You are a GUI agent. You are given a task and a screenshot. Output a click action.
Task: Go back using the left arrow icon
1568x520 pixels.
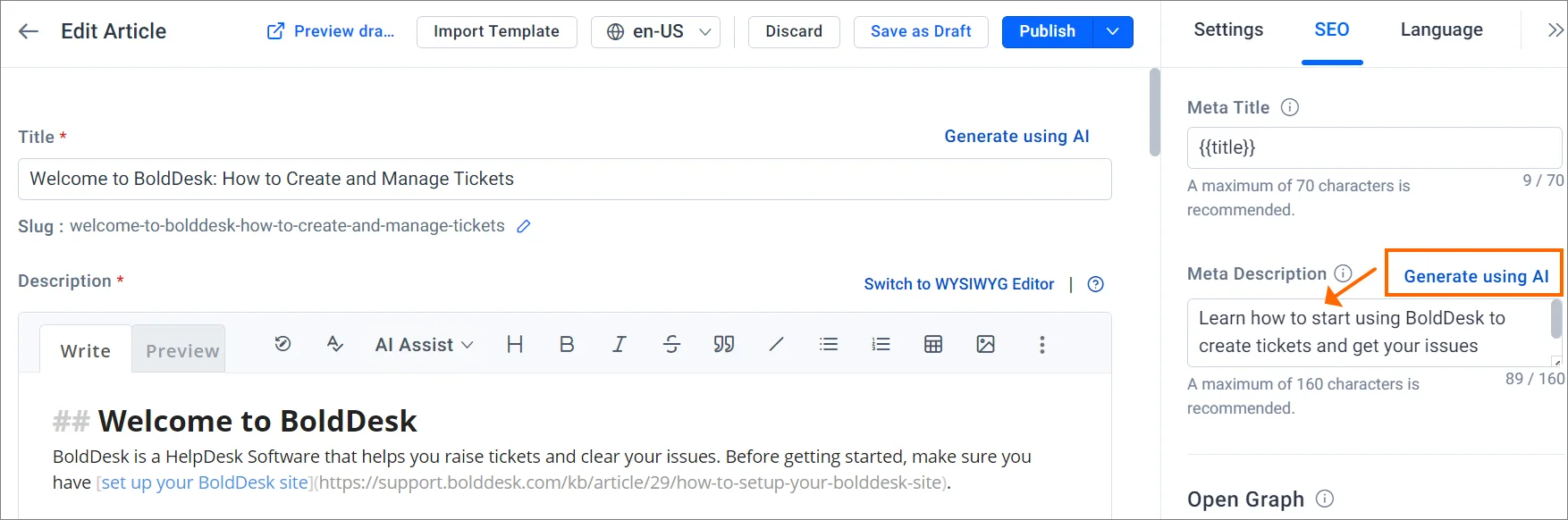[x=29, y=31]
